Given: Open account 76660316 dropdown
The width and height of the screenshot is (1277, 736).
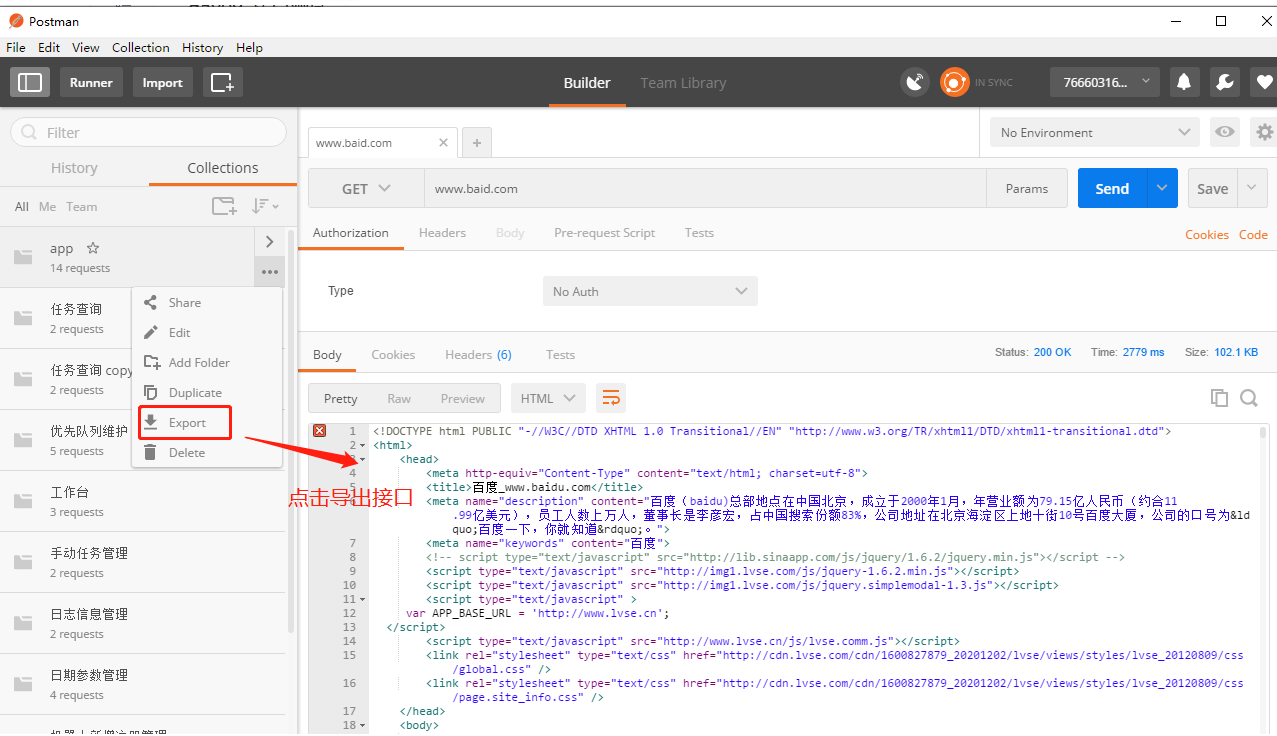Looking at the screenshot, I should pos(1105,82).
